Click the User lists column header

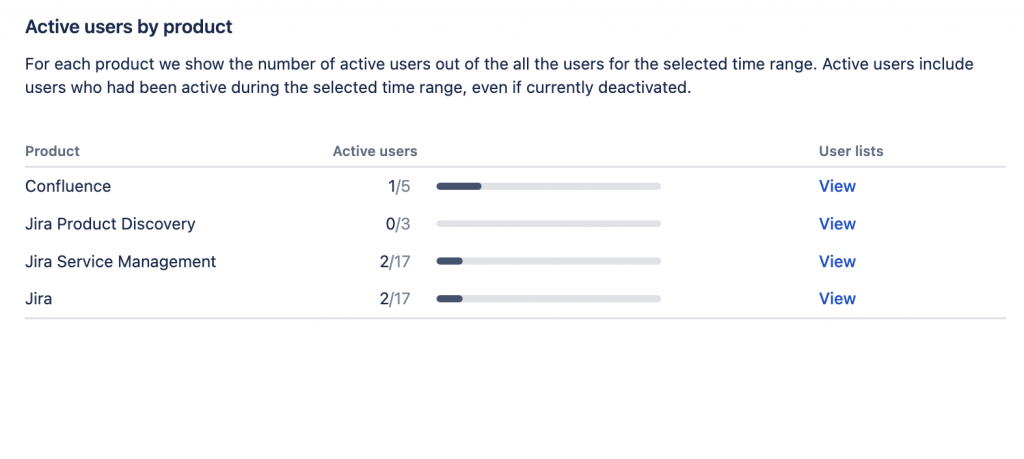click(x=851, y=151)
